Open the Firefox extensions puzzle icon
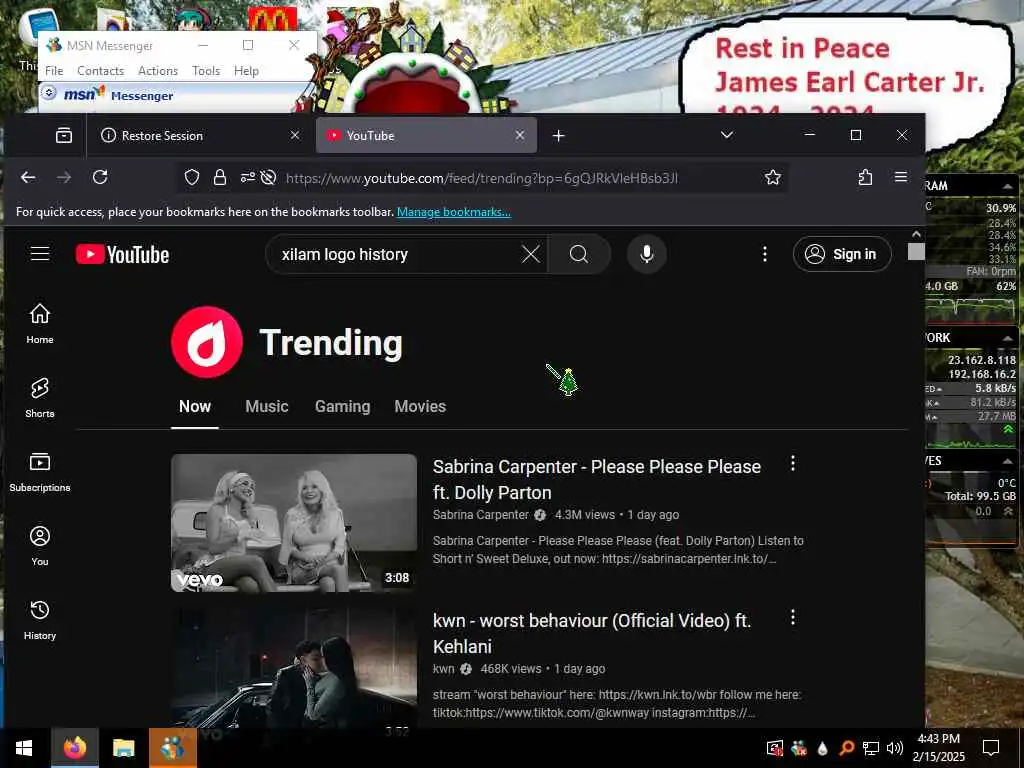Screen dimensions: 1024x768 point(865,178)
